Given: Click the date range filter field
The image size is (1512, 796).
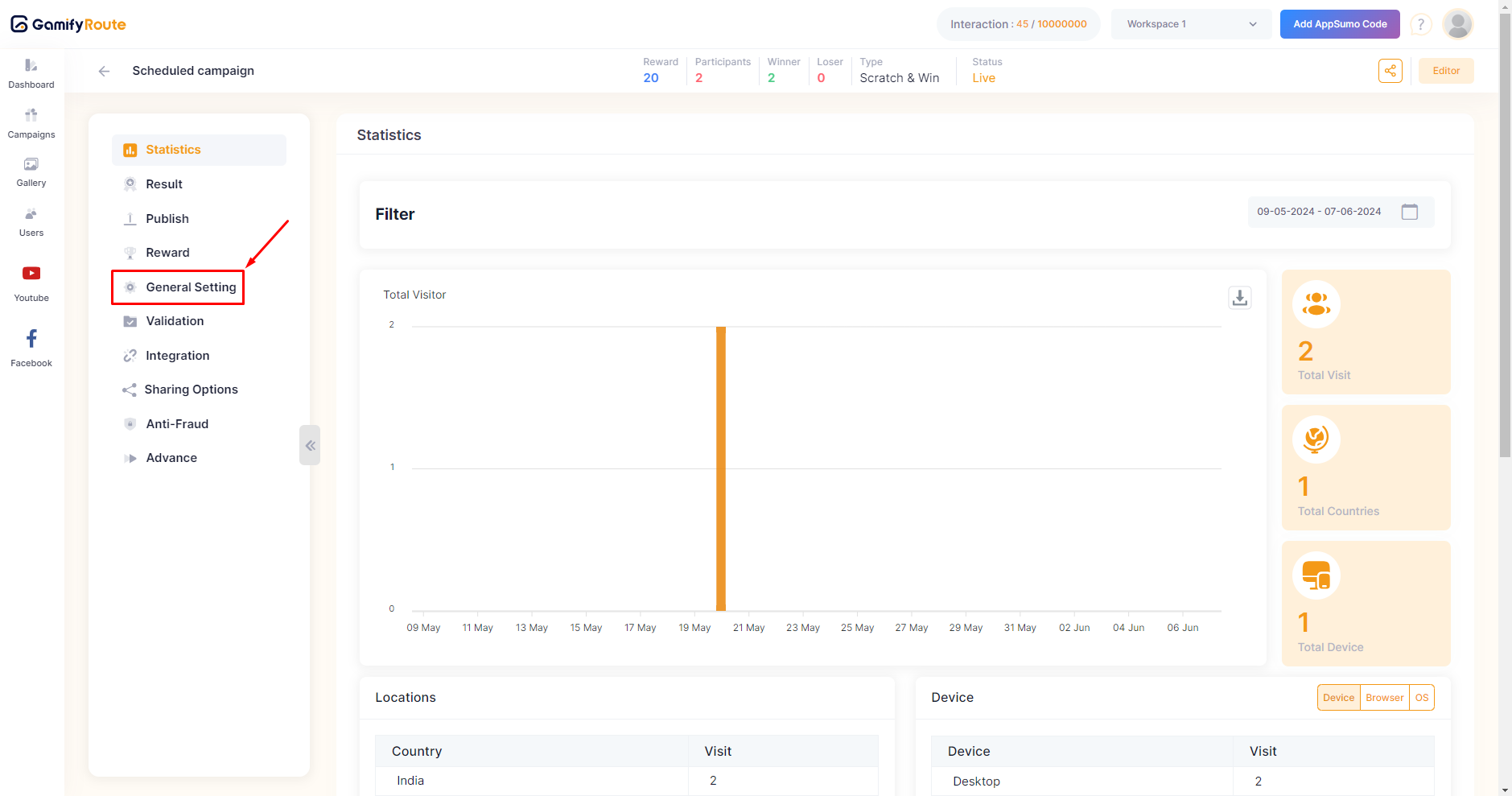Looking at the screenshot, I should click(1319, 212).
